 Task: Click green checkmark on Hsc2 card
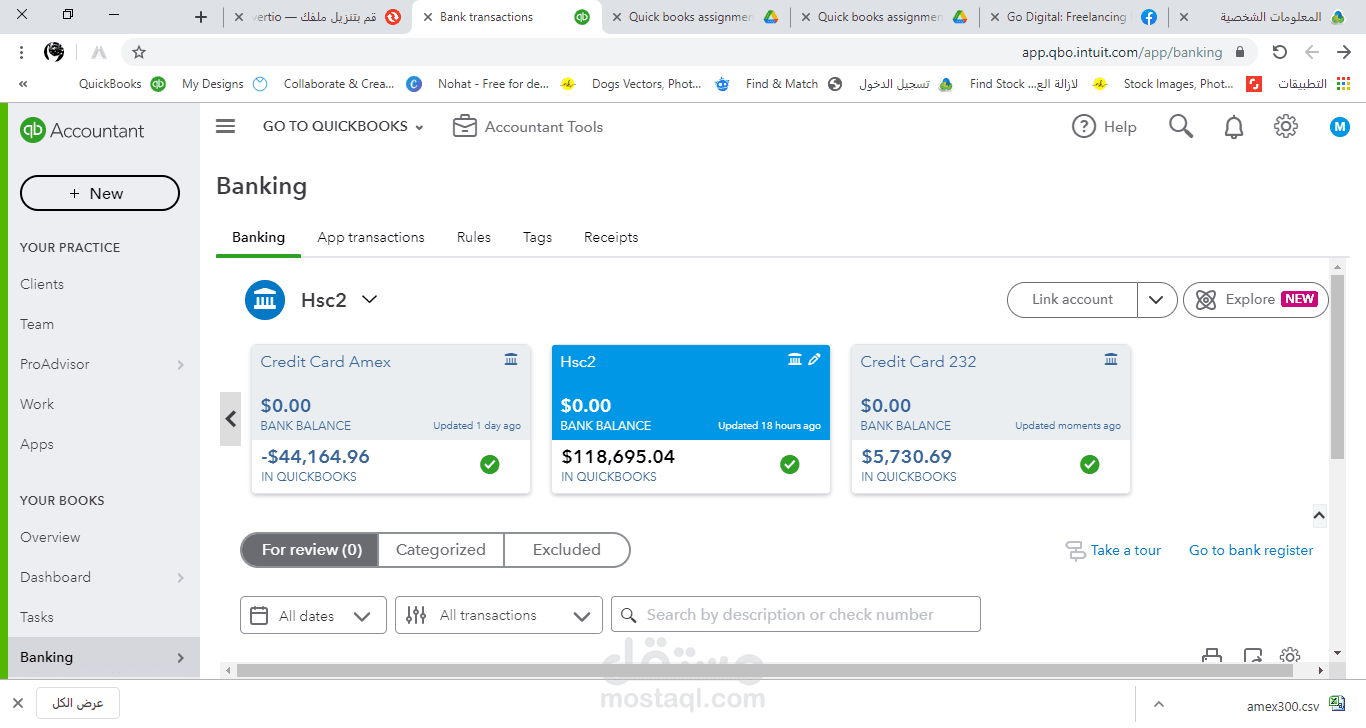(x=790, y=464)
